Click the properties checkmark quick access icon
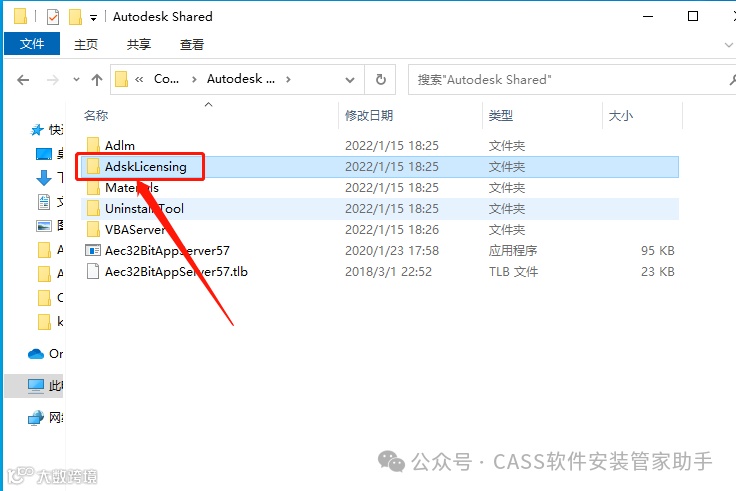The image size is (736, 491). (x=53, y=17)
